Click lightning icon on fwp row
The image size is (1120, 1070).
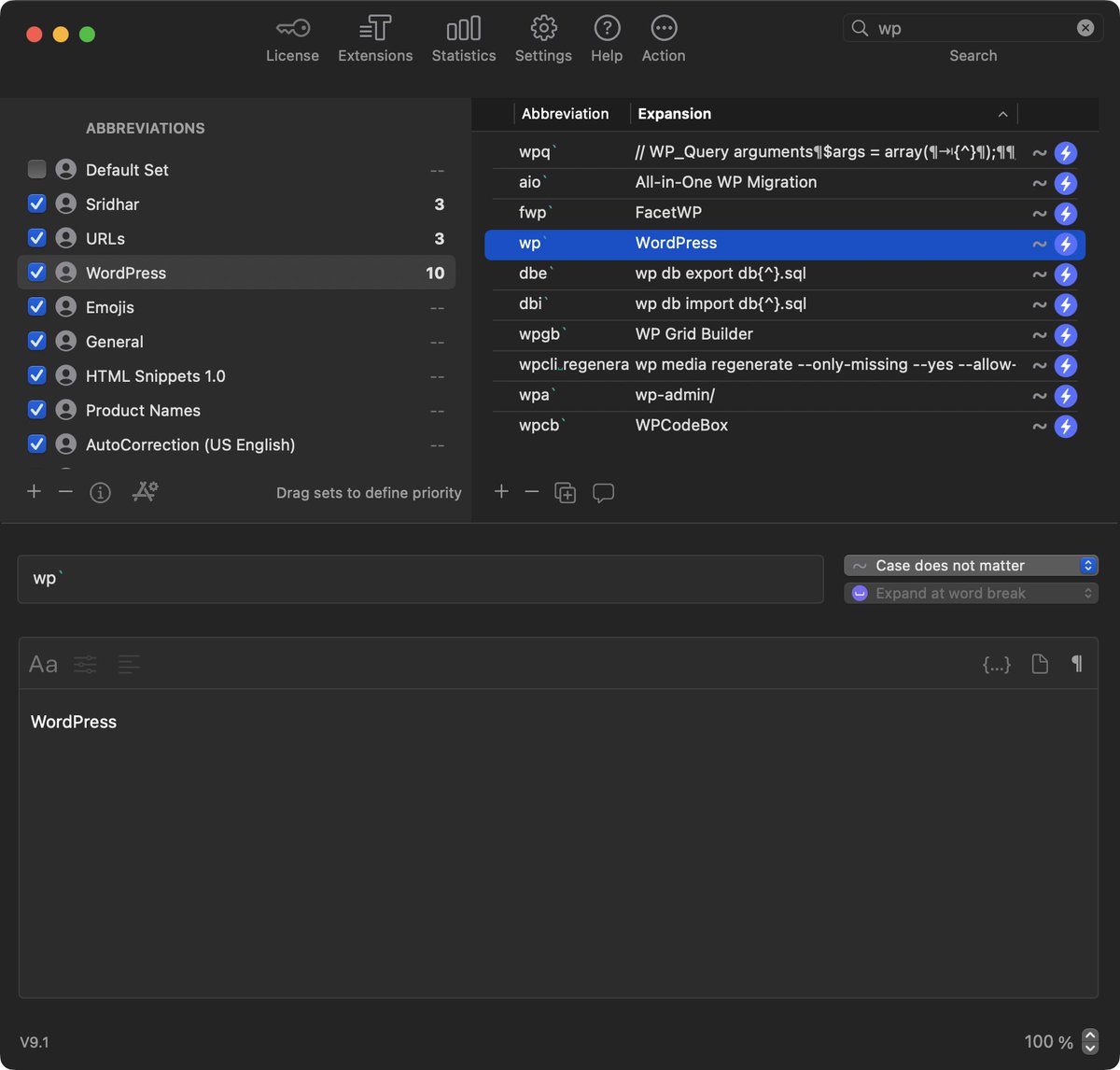1066,214
